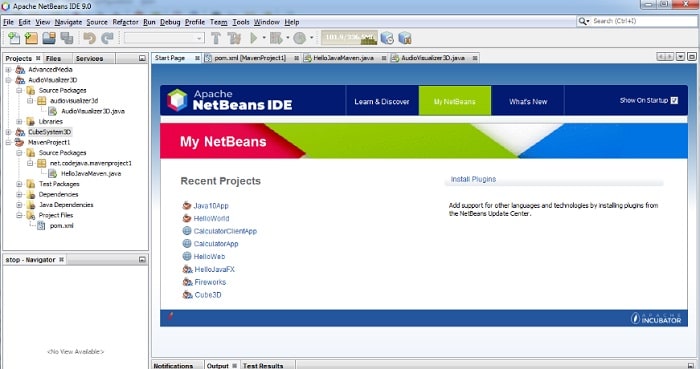This screenshot has width=700, height=369.
Task: Expand the CubeSystem3D project node
Action: [x=8, y=132]
